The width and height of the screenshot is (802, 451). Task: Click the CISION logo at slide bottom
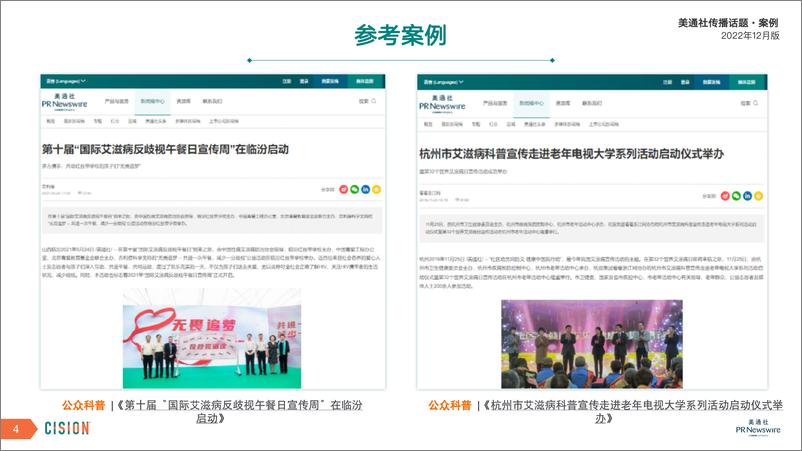(x=67, y=428)
